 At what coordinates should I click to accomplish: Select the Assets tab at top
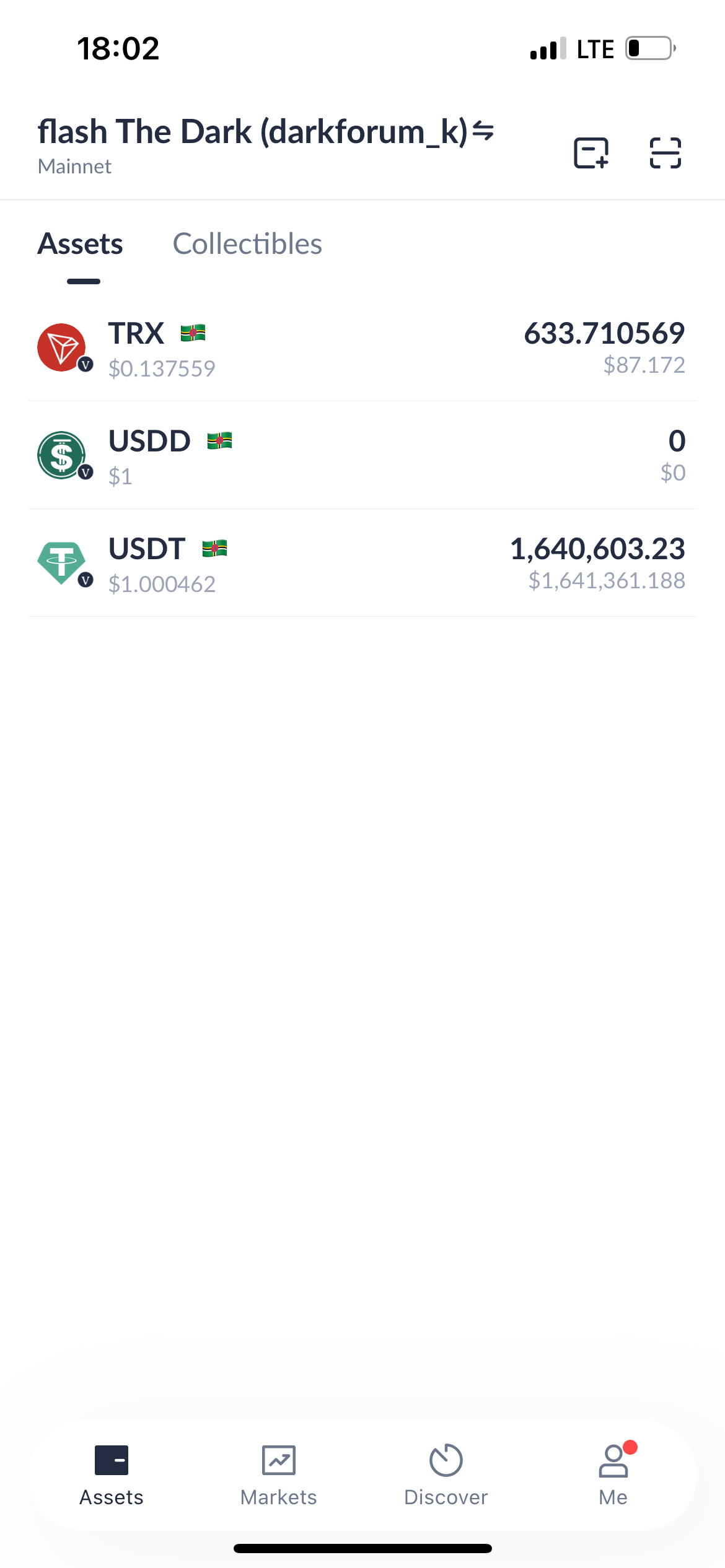(81, 244)
